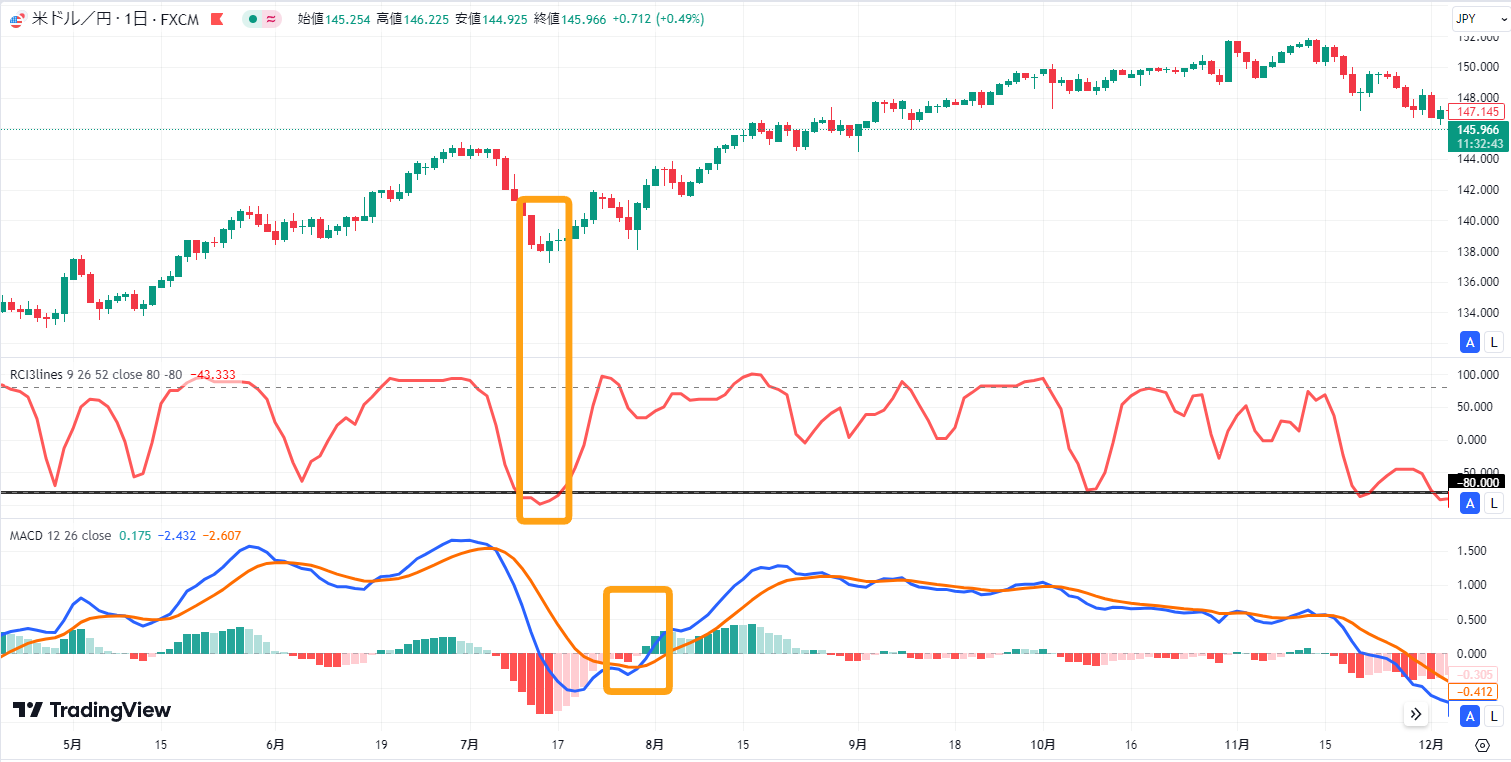This screenshot has height=762, width=1511.
Task: Click the close value 145.966 in header
Action: point(582,19)
